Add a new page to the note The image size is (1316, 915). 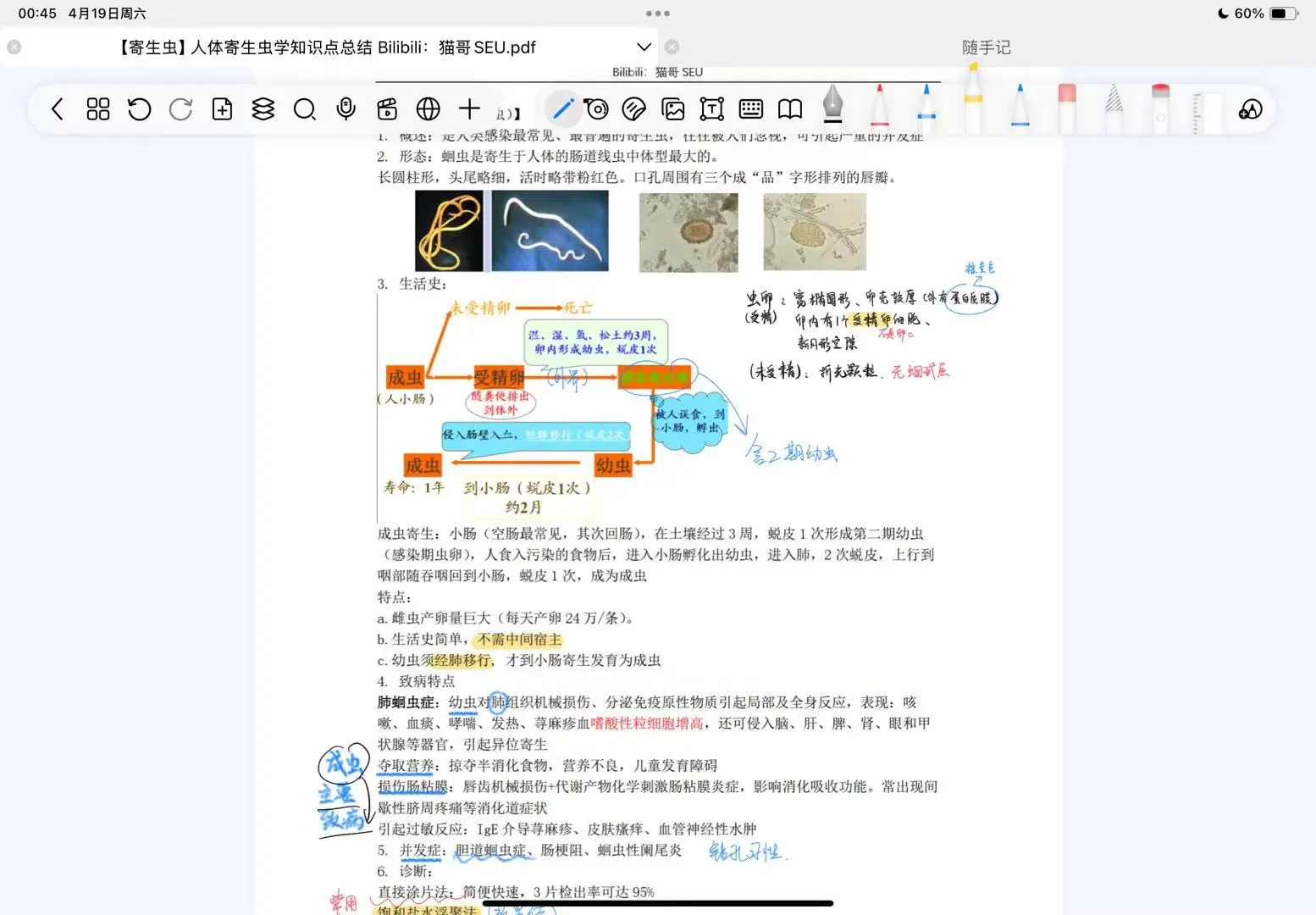click(222, 109)
